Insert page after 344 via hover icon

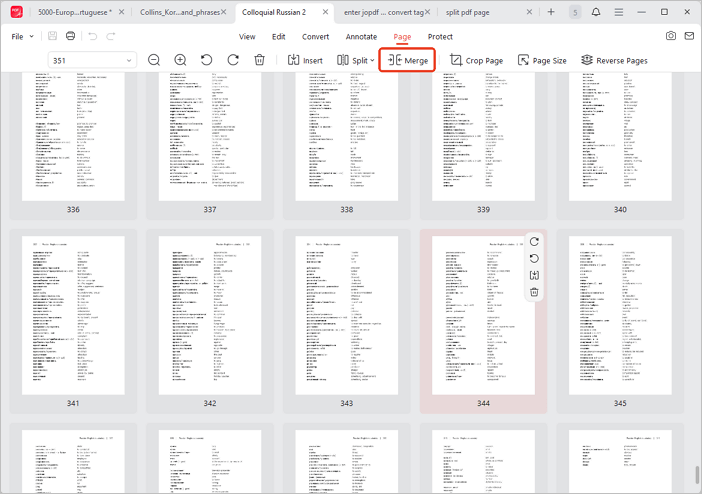(x=534, y=275)
